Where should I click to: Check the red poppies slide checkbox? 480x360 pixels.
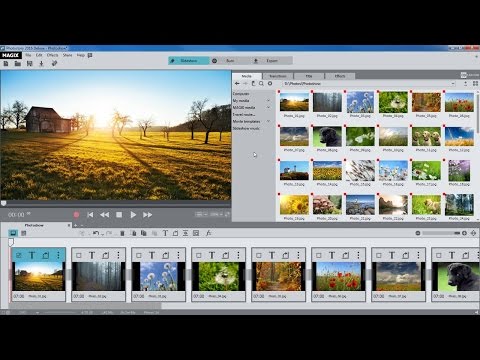[x=319, y=256]
